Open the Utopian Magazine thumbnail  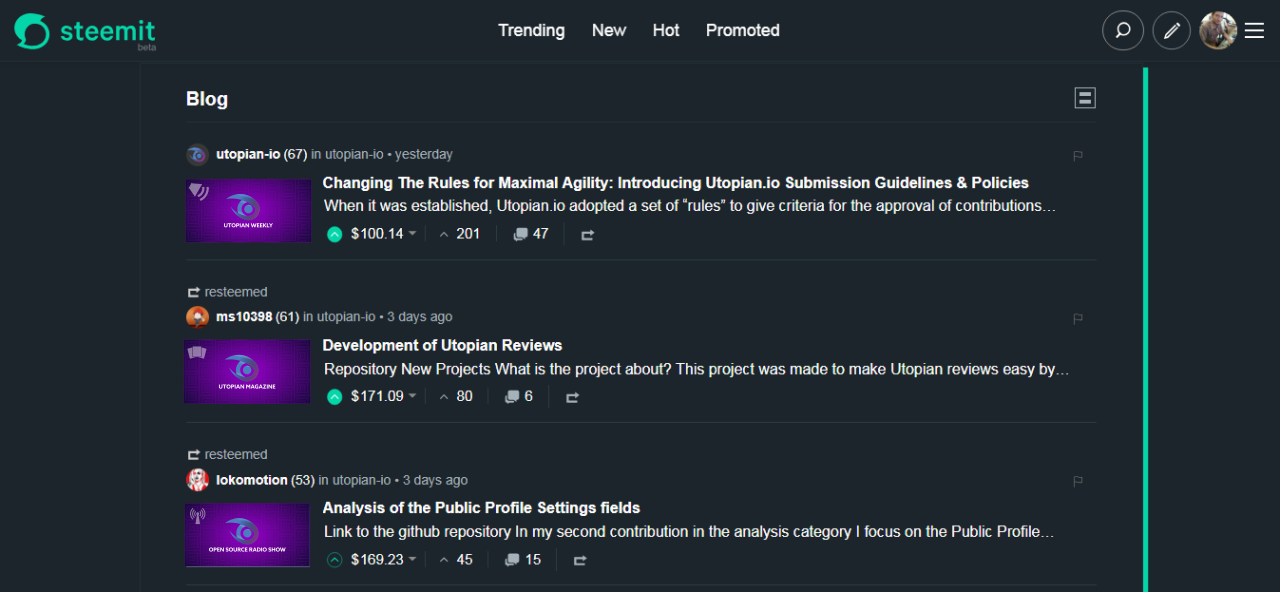click(x=247, y=372)
